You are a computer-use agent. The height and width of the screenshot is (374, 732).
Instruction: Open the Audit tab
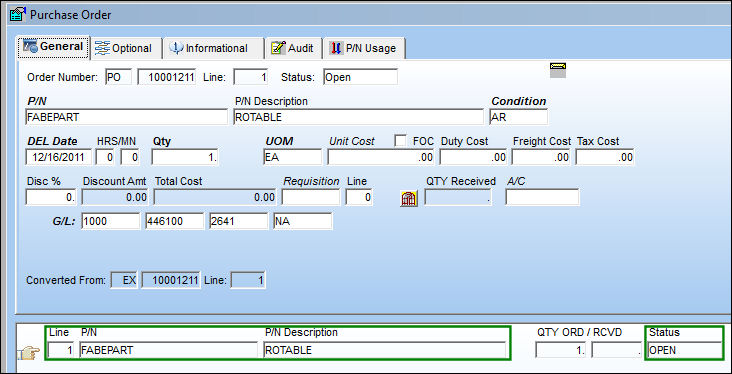[x=293, y=48]
